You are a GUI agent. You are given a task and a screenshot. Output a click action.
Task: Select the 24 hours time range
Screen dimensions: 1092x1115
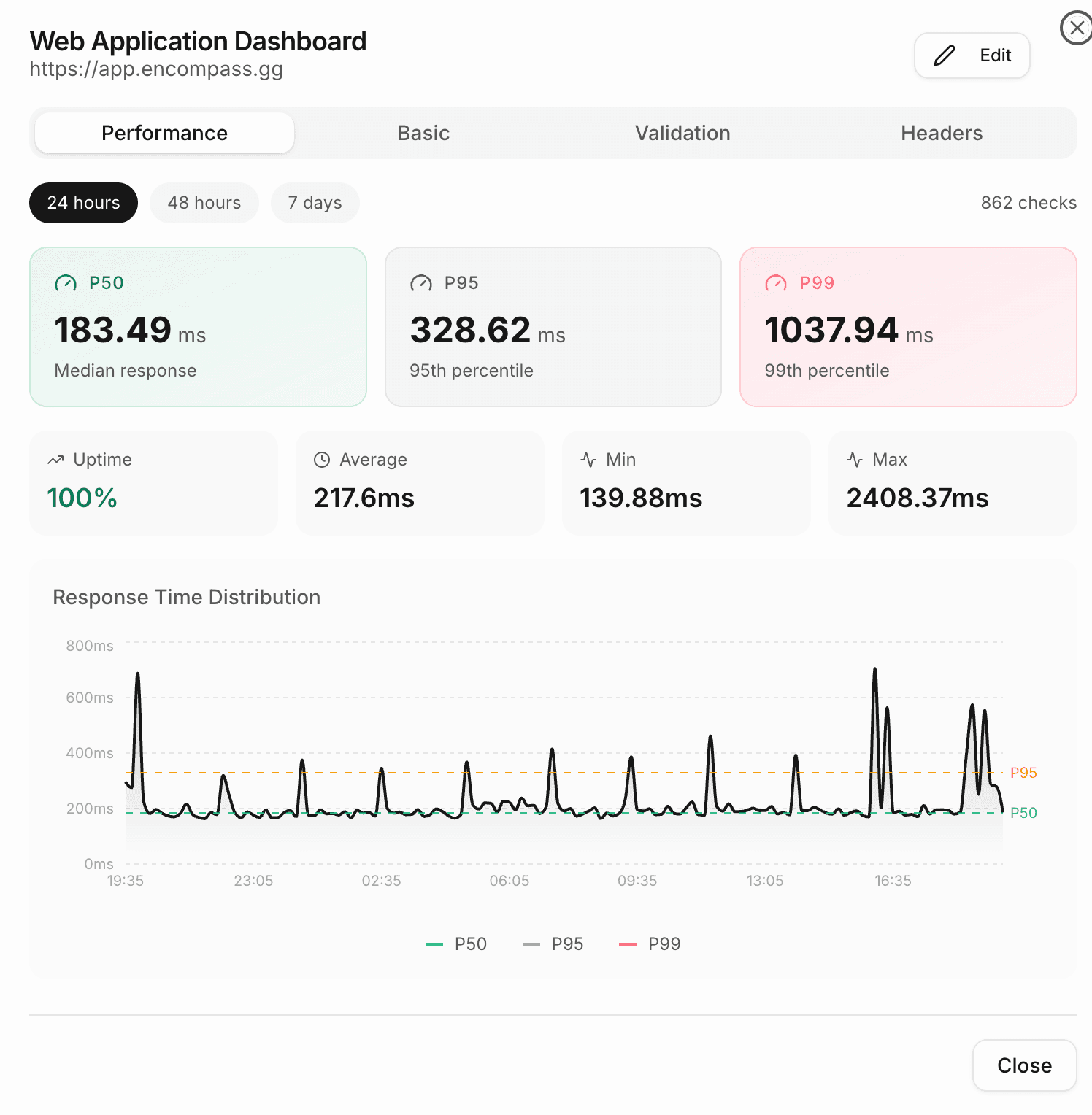(x=83, y=203)
